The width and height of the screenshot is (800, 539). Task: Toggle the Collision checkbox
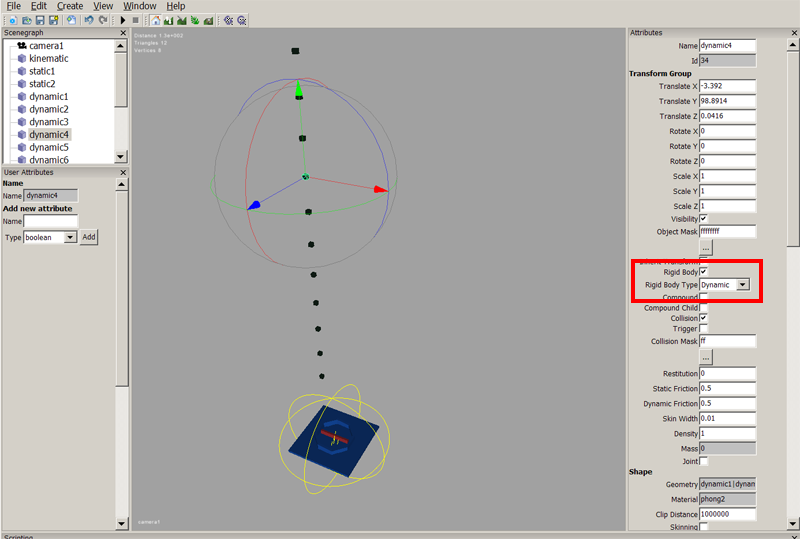[704, 318]
